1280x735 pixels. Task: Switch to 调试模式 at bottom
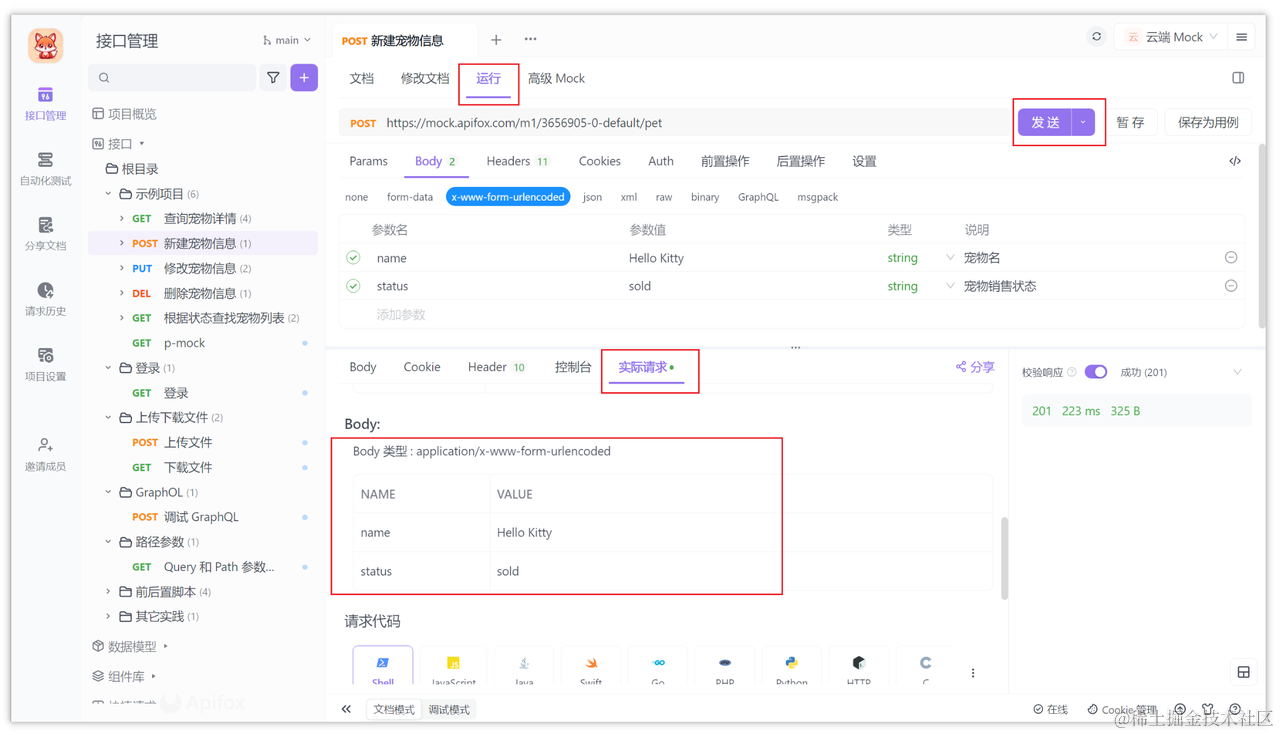(x=449, y=709)
